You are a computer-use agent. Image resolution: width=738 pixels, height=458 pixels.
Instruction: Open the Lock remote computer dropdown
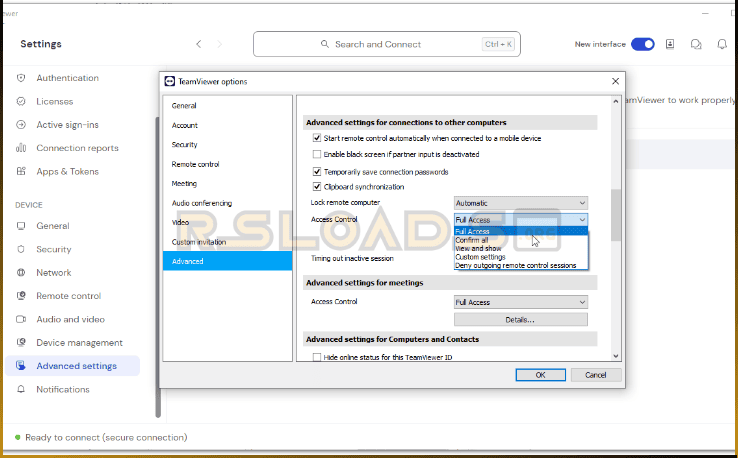coord(521,203)
